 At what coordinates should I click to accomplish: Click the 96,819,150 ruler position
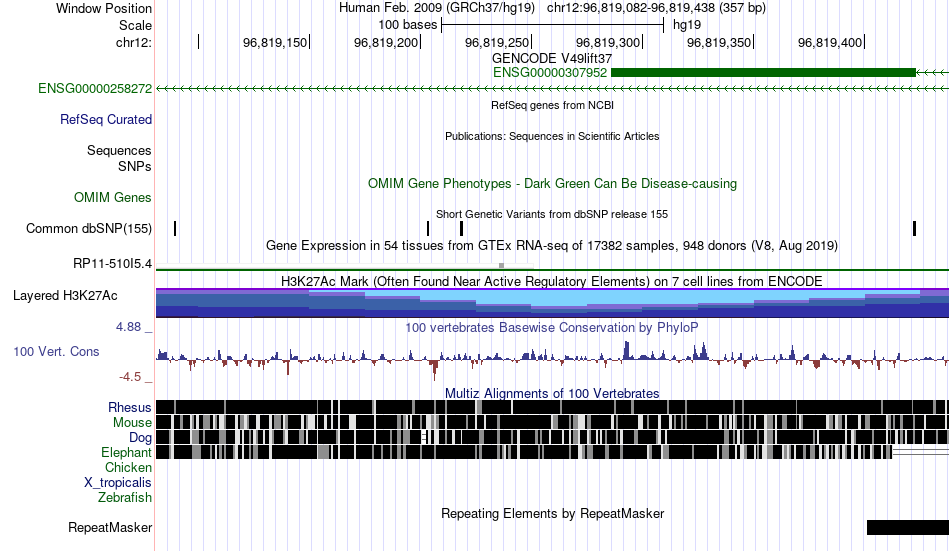point(275,42)
